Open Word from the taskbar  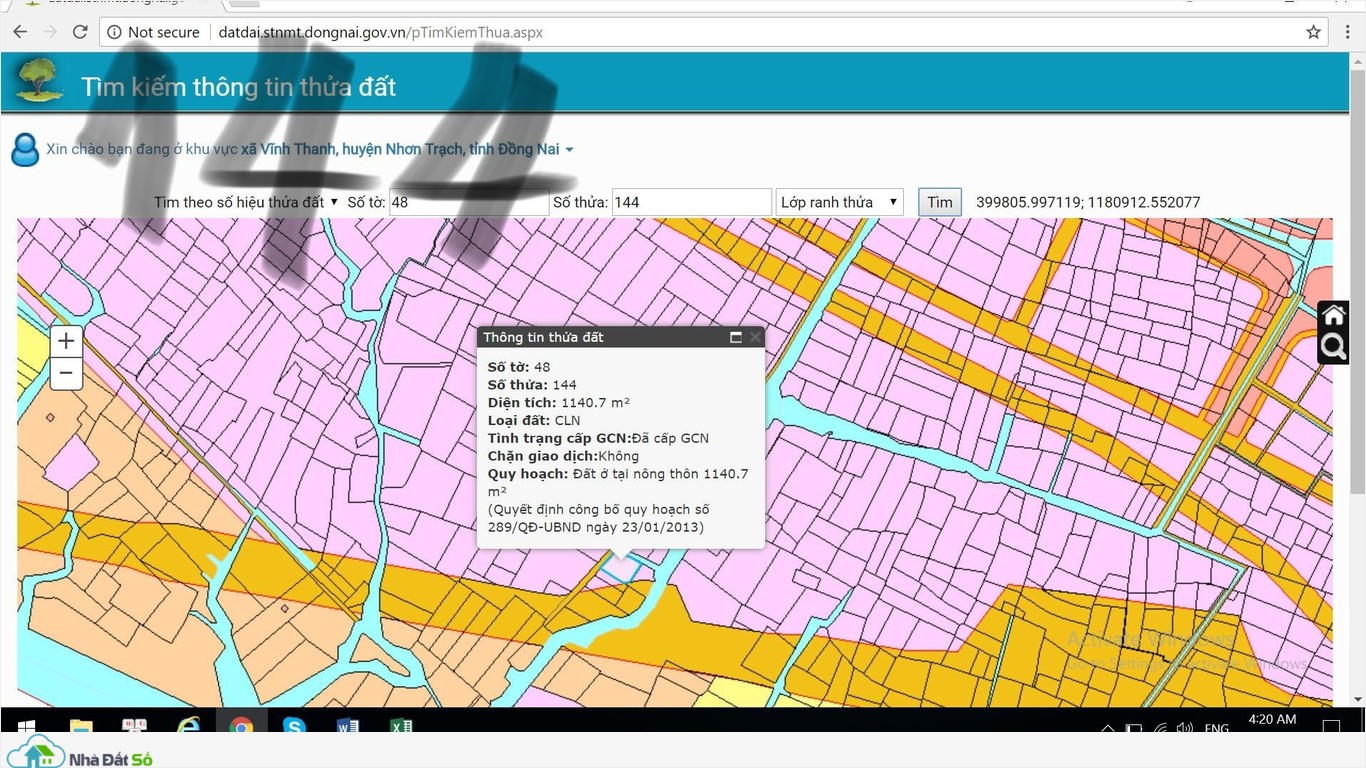pos(347,727)
